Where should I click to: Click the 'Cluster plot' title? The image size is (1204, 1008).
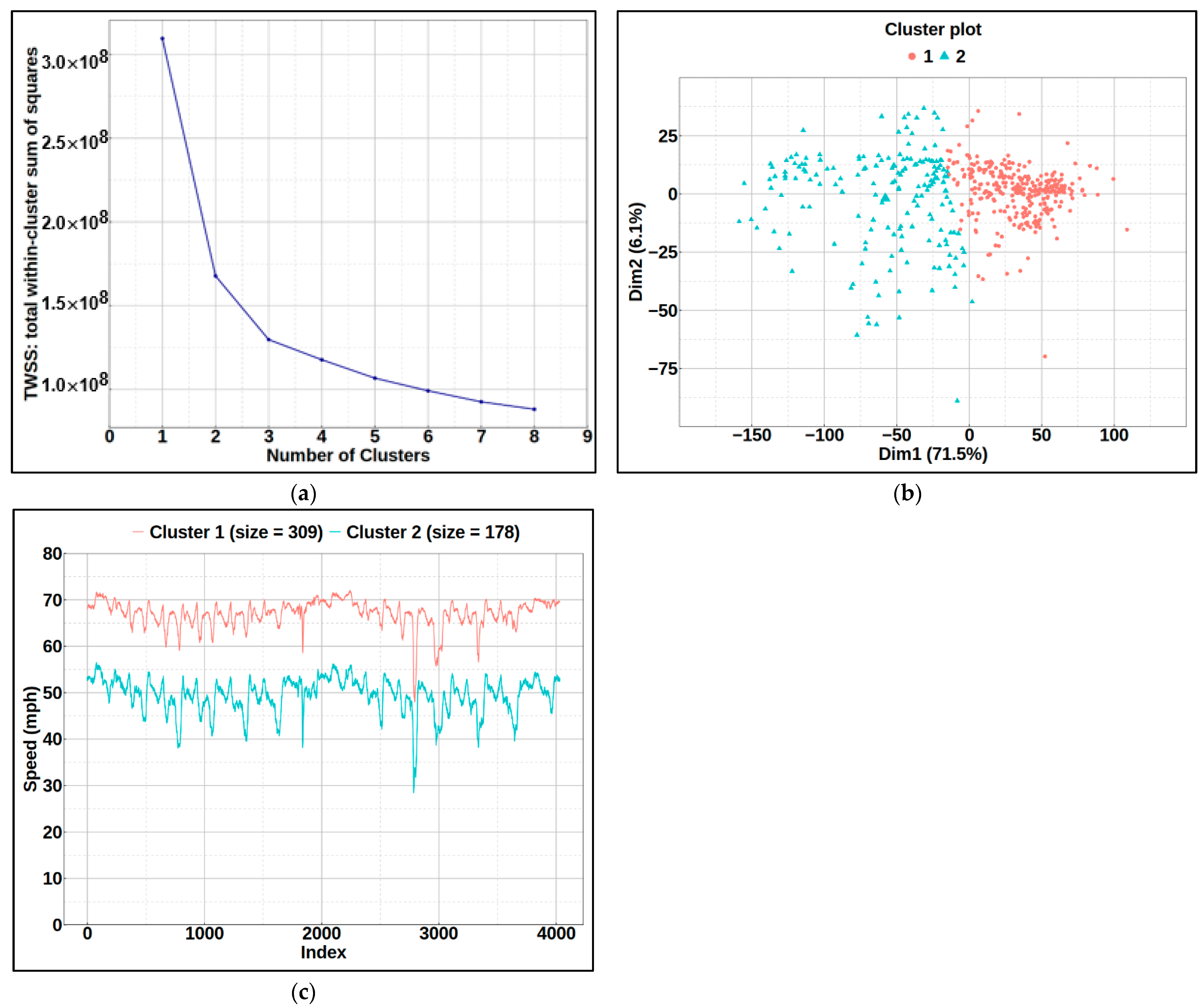pos(933,29)
